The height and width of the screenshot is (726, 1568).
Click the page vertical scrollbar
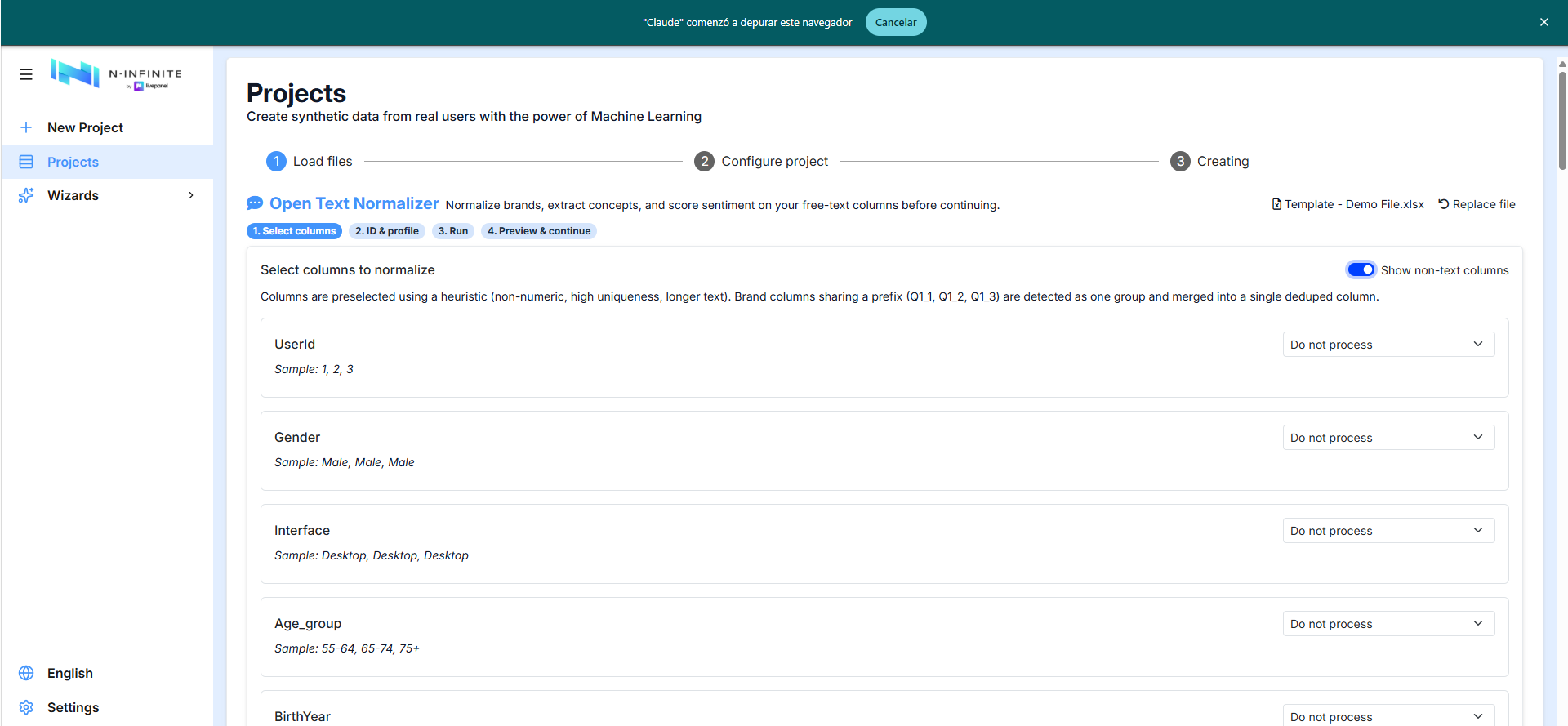(x=1562, y=121)
